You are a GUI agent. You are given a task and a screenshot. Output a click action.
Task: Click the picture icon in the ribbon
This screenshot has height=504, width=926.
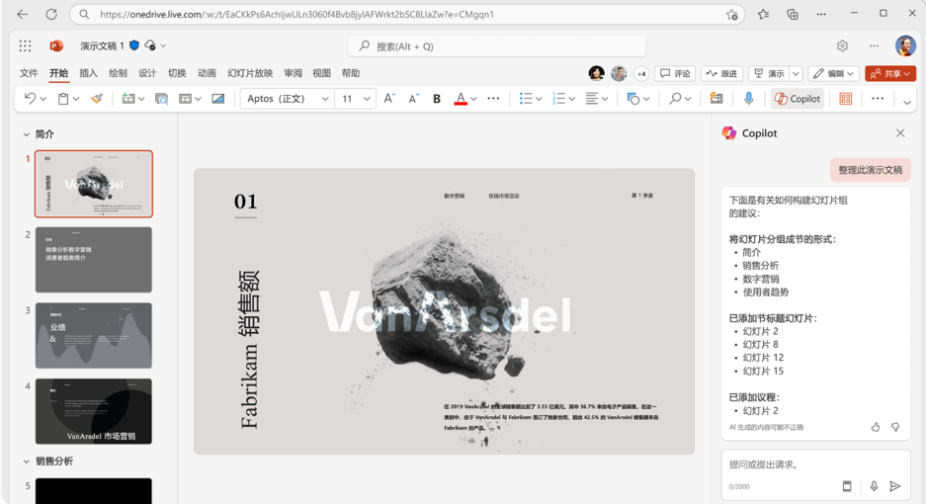[218, 99]
